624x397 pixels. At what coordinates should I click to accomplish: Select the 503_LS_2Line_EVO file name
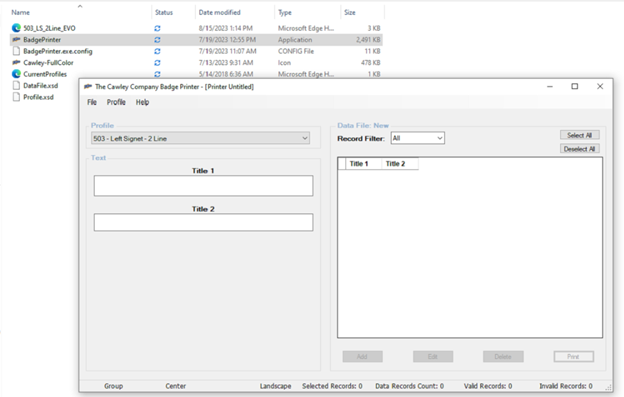(x=49, y=28)
